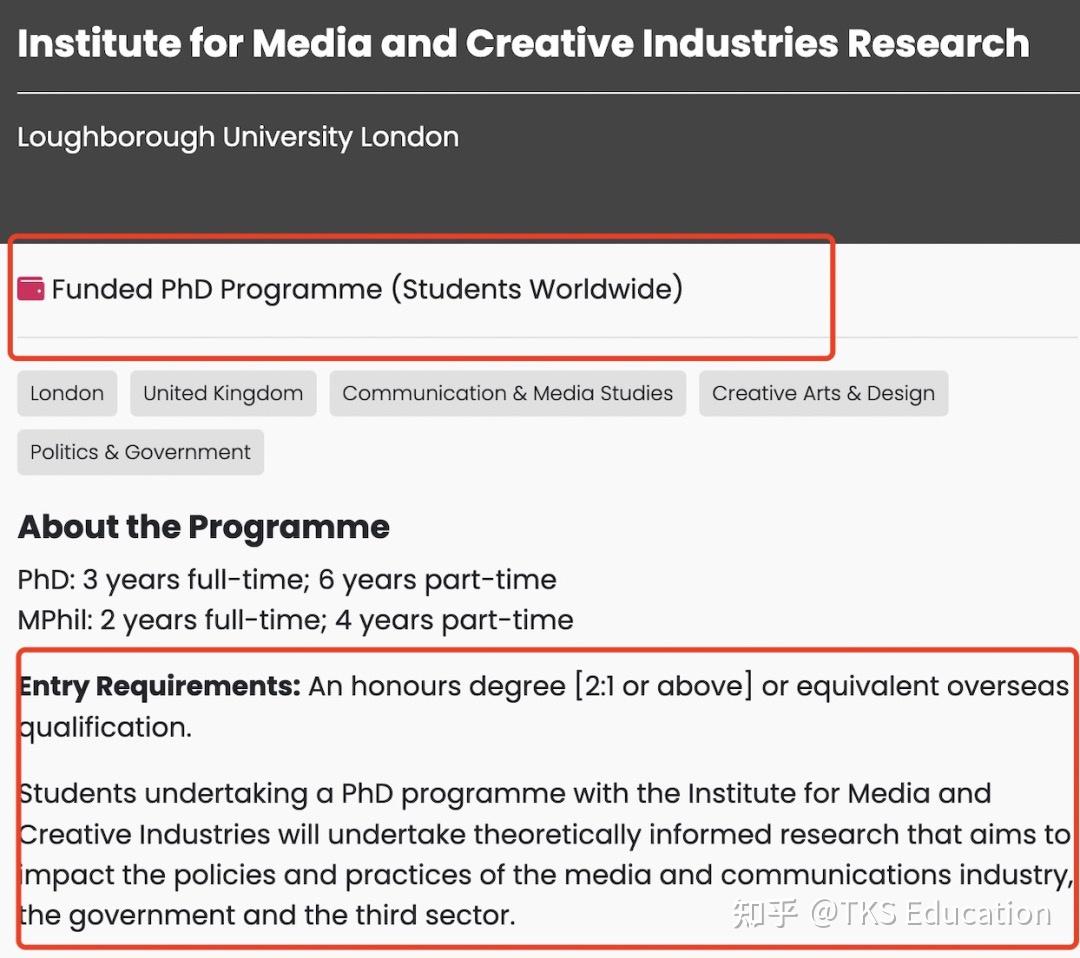Click "the government and the third sector" text
The image size is (1080, 958).
pyautogui.click(x=266, y=914)
